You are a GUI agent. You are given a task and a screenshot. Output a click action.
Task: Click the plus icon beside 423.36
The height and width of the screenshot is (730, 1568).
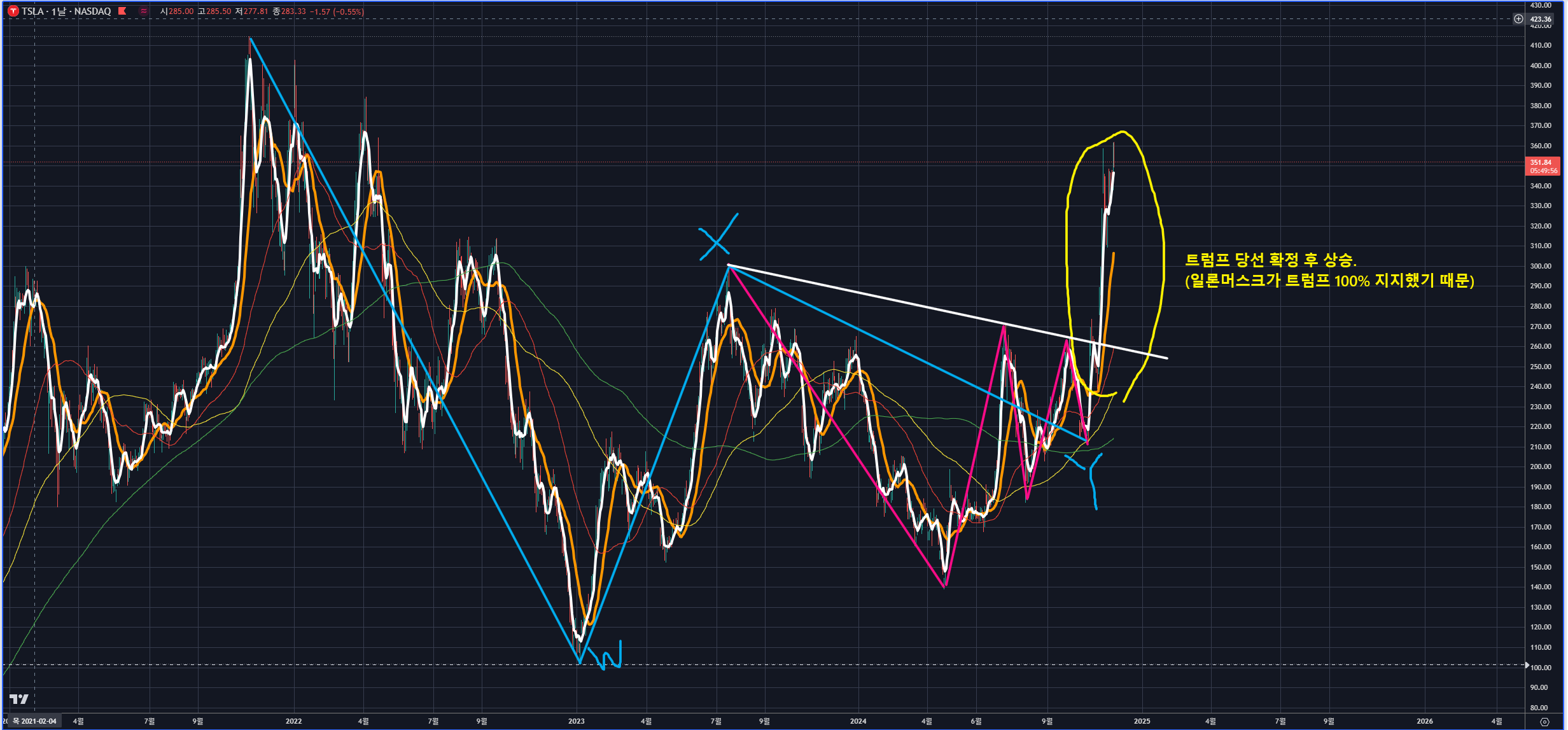coord(1518,19)
